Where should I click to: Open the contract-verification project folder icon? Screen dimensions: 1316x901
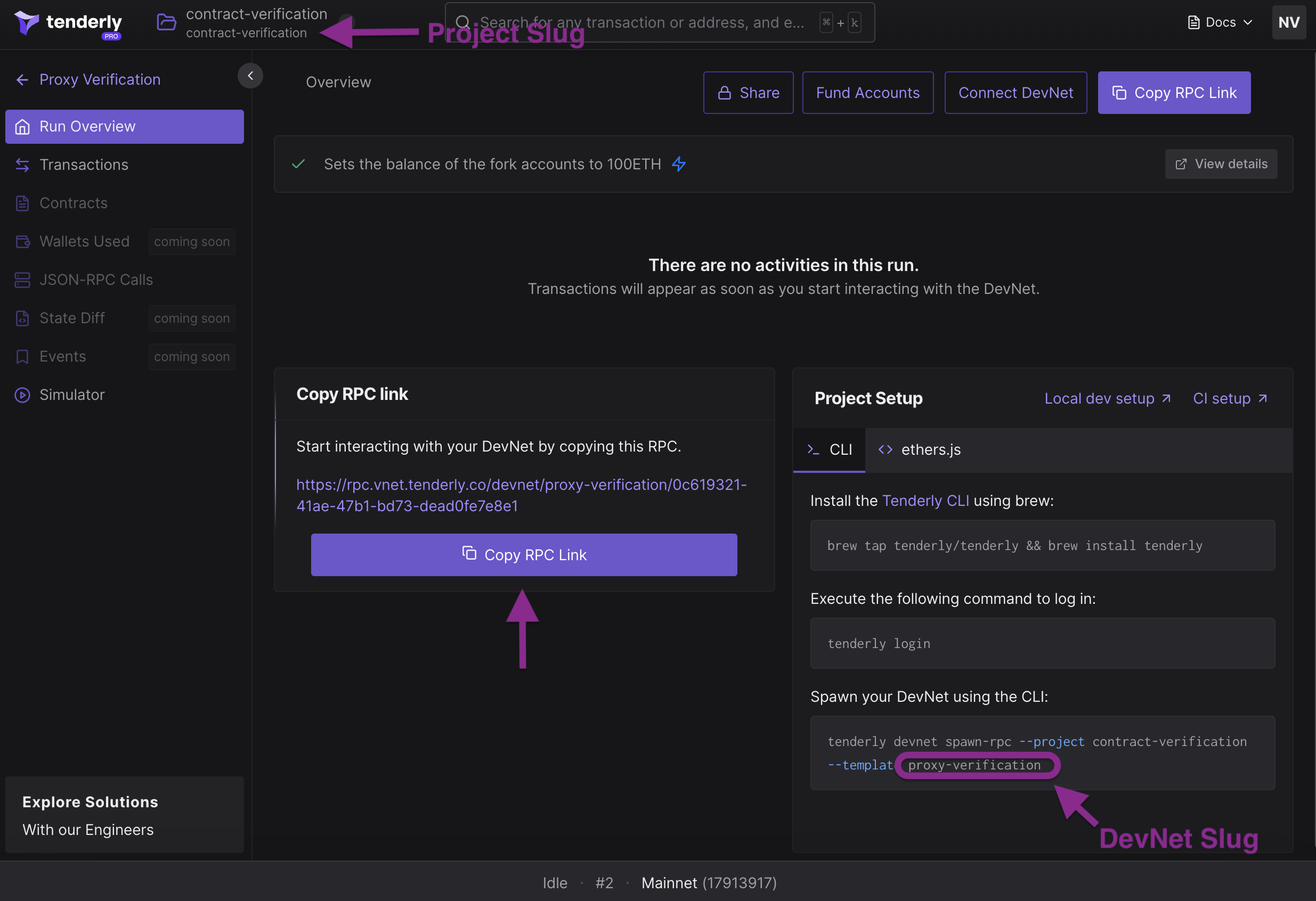(x=166, y=23)
